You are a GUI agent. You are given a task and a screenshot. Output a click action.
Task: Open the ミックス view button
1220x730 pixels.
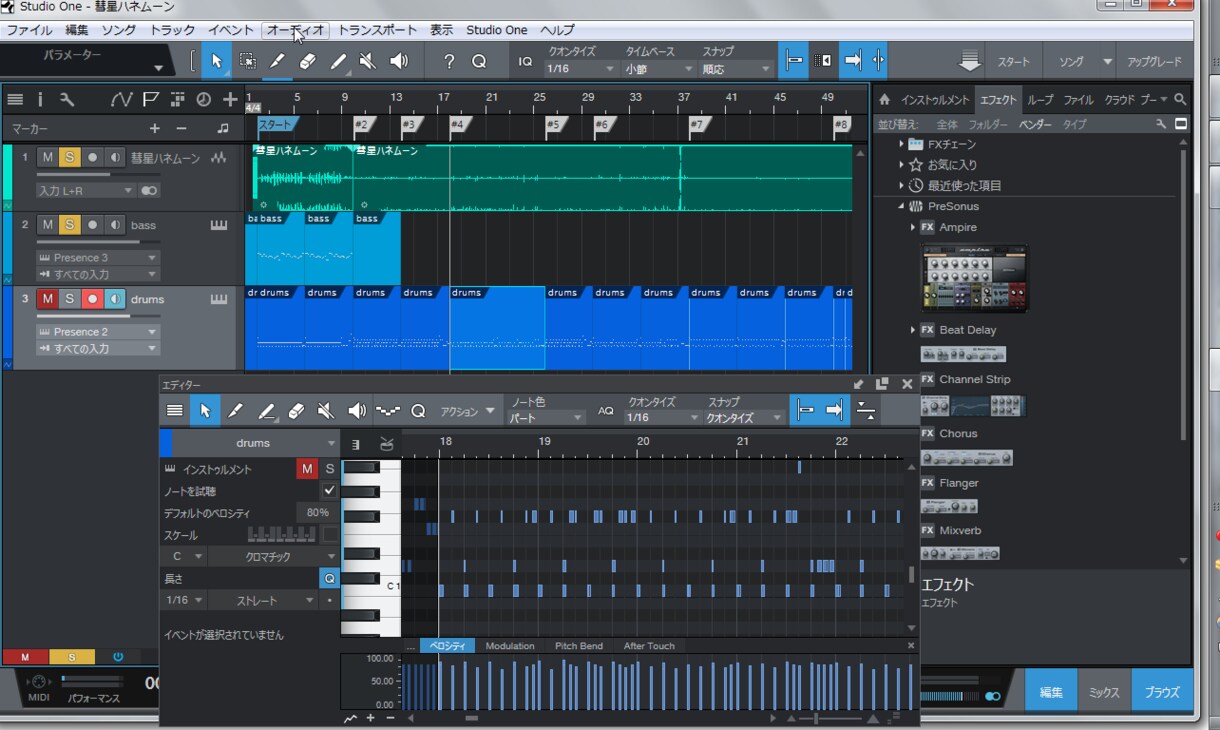pyautogui.click(x=1104, y=692)
